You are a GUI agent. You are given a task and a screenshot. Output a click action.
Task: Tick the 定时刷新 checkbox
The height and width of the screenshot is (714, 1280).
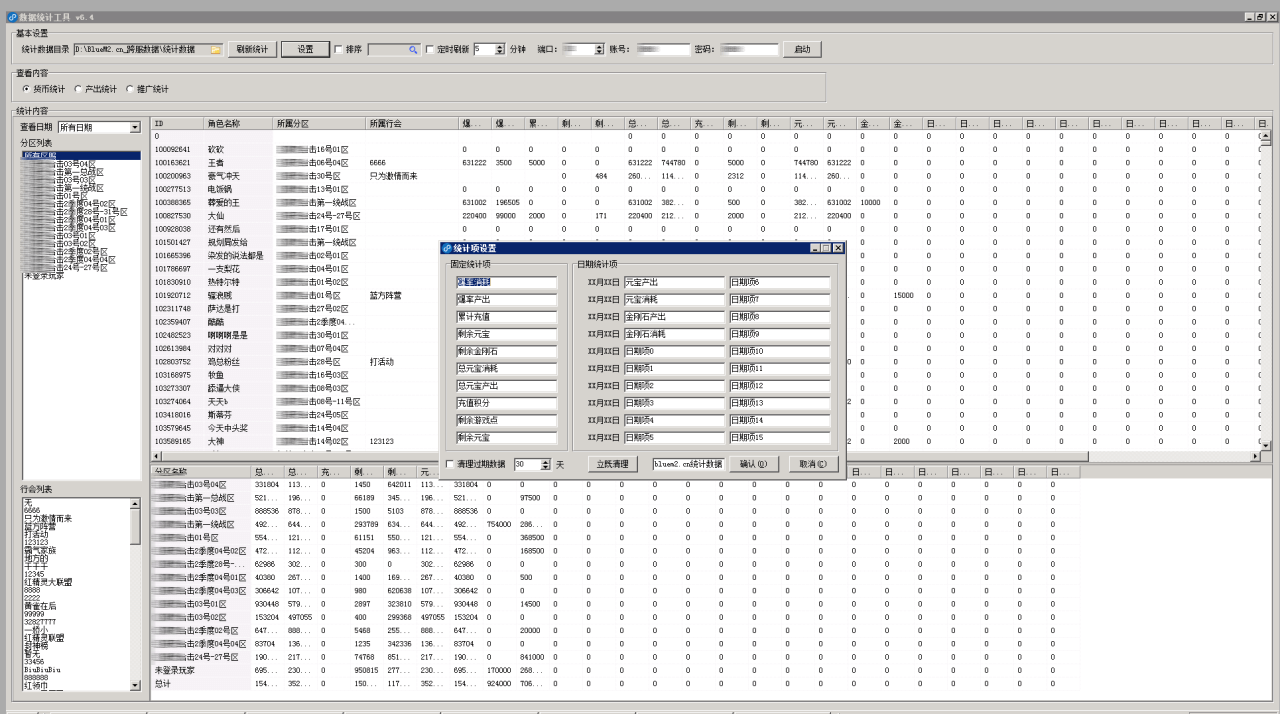tap(430, 49)
